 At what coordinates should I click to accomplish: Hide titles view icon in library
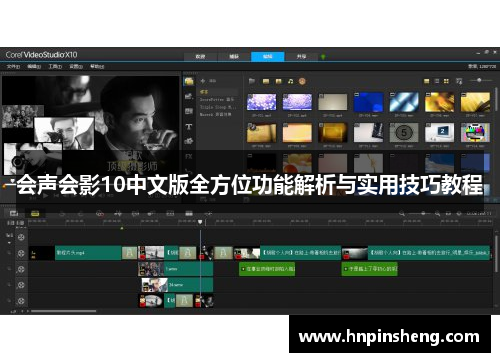pyautogui.click(x=427, y=81)
